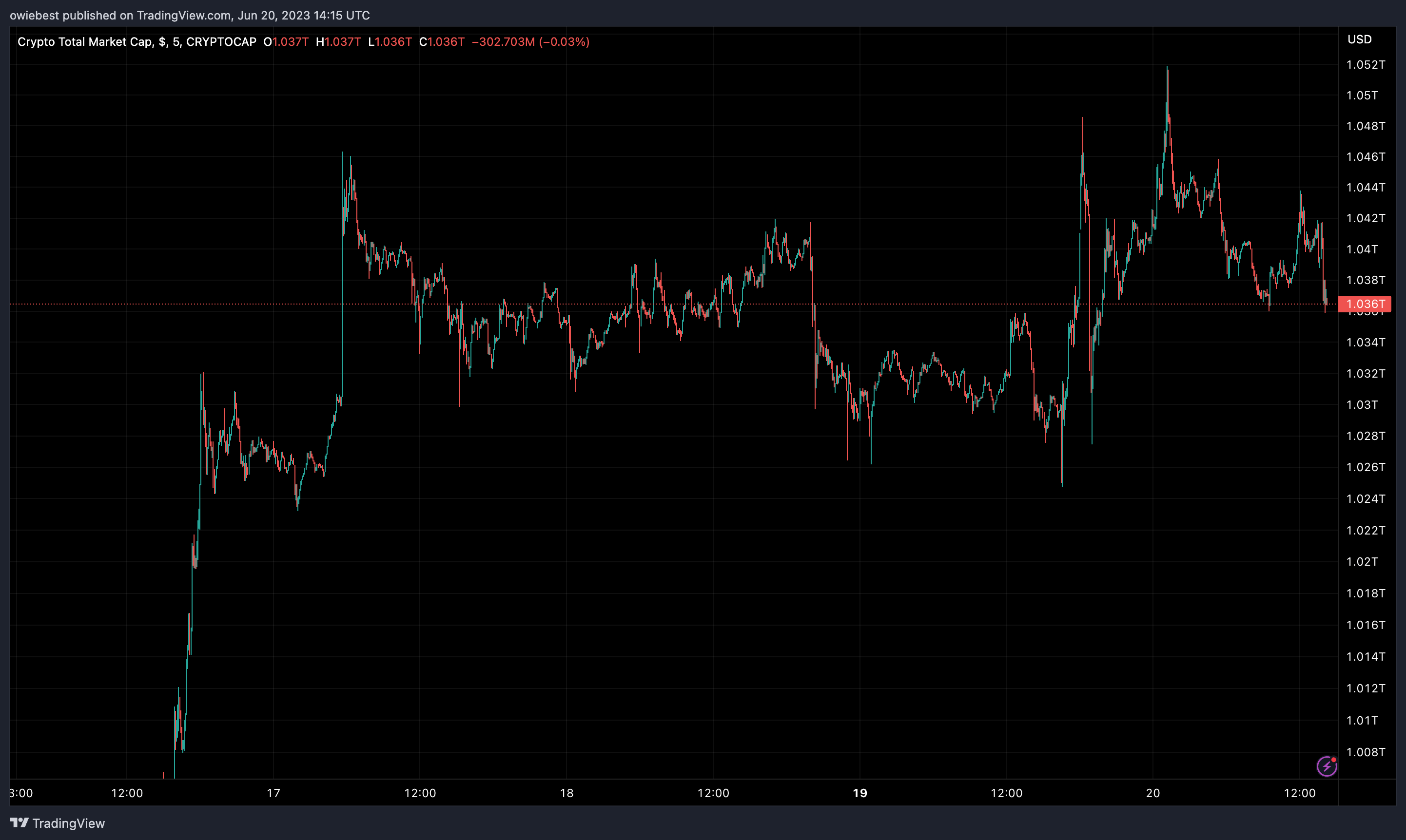The image size is (1406, 840).
Task: Click the USD currency label
Action: (1359, 39)
